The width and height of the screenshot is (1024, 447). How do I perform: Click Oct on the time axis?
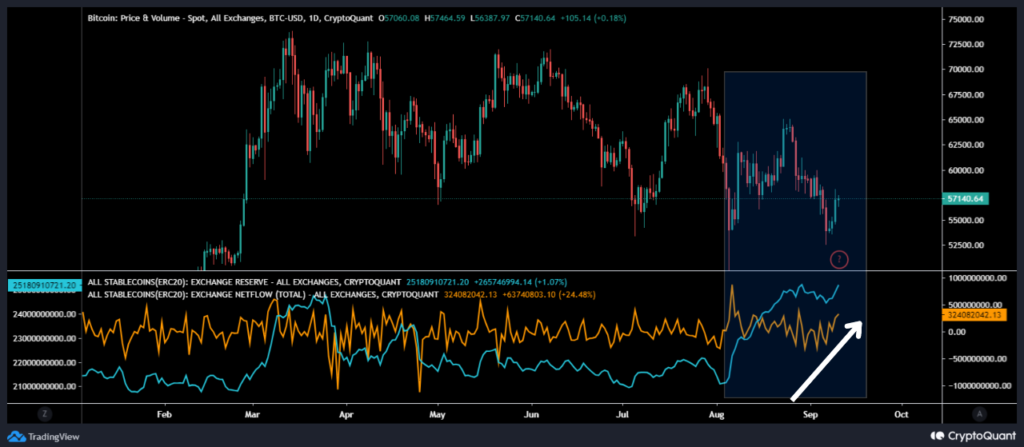click(x=901, y=414)
